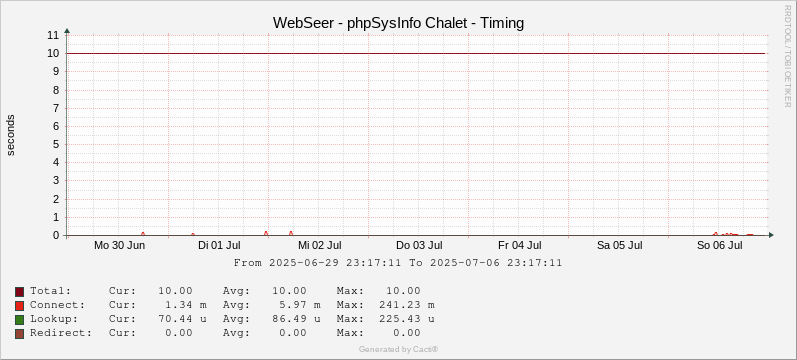The image size is (797, 360).
Task: Click the Sa 05 Jul axis label
Action: click(x=620, y=246)
